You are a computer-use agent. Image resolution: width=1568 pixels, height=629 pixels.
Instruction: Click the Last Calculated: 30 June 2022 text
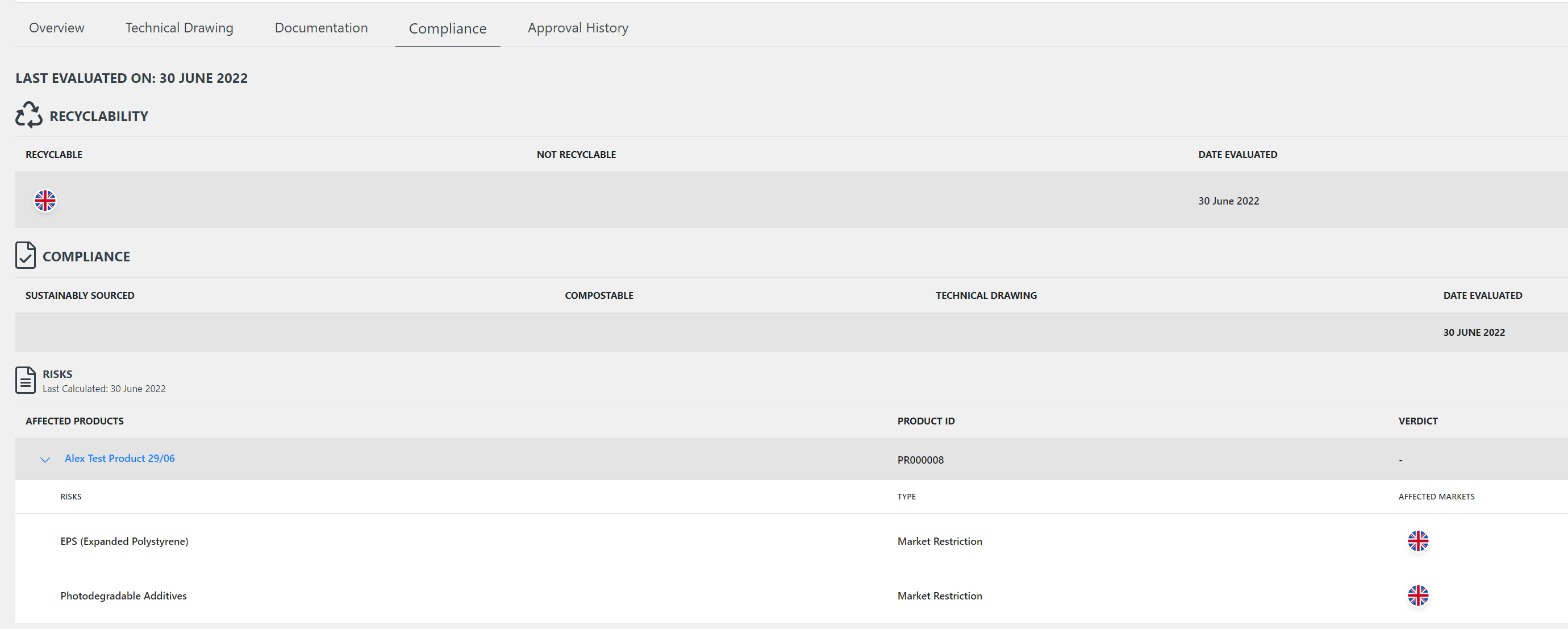click(x=104, y=389)
